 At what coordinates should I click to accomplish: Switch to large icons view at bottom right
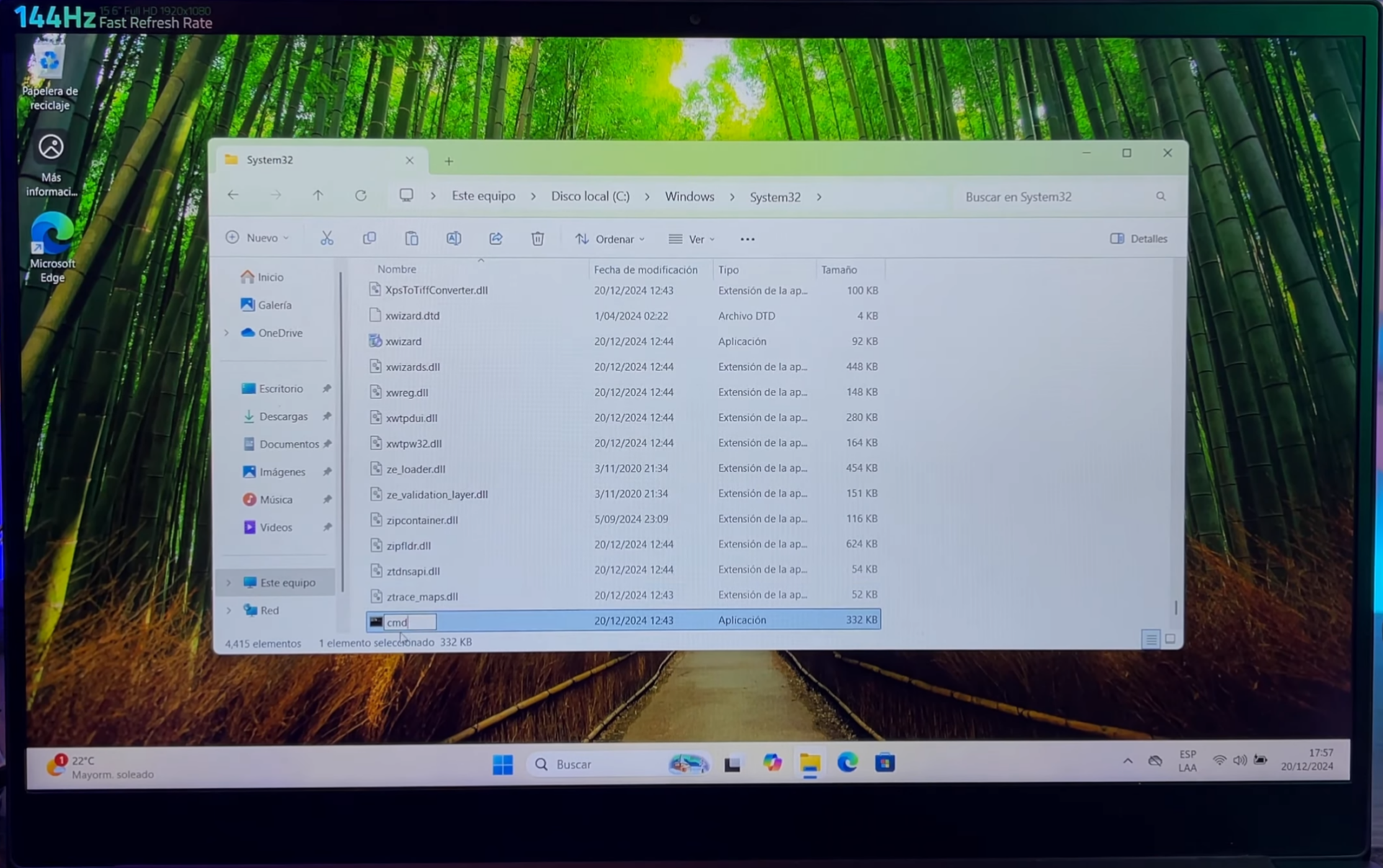1171,638
